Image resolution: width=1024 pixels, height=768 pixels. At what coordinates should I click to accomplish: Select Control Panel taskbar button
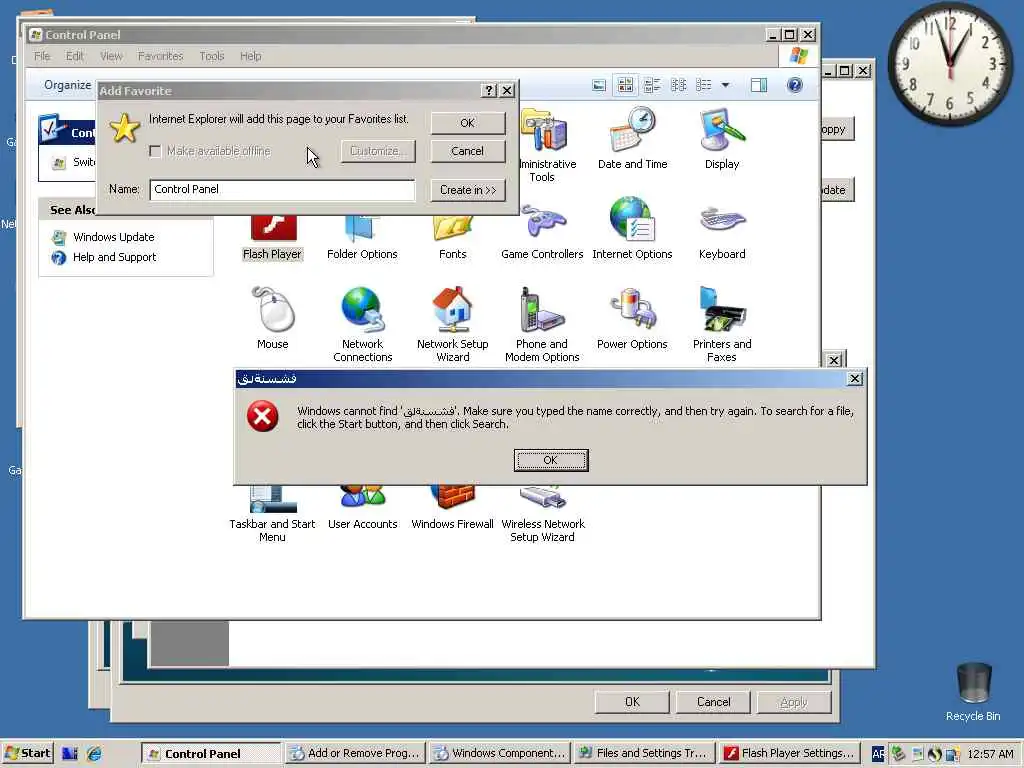click(x=210, y=754)
